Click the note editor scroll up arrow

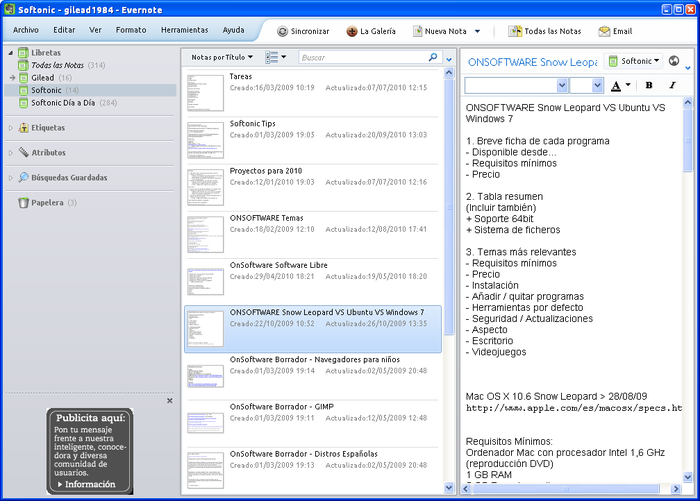688,102
